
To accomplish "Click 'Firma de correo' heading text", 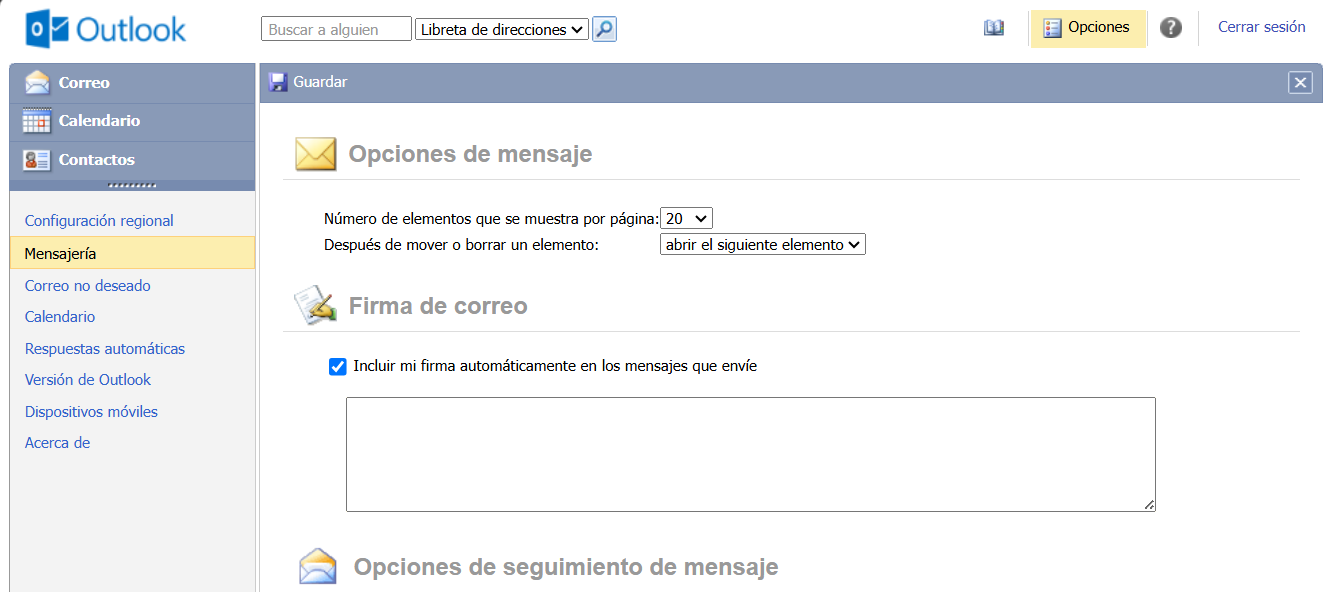I will 438,305.
